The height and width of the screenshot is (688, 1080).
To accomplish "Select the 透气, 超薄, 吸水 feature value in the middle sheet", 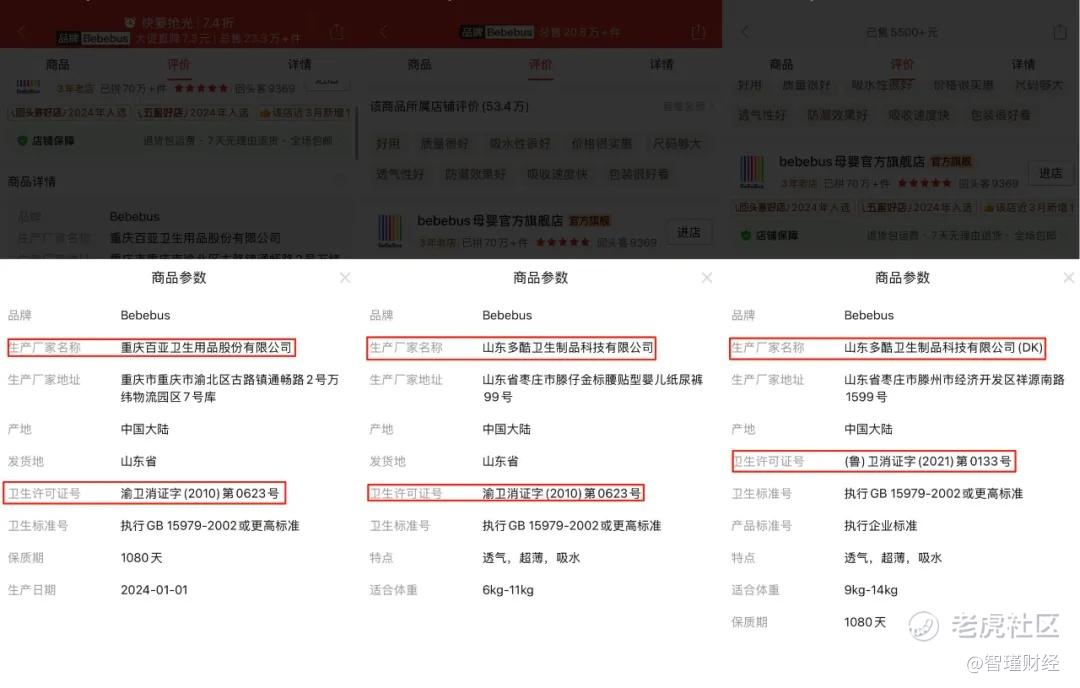I will (x=531, y=558).
